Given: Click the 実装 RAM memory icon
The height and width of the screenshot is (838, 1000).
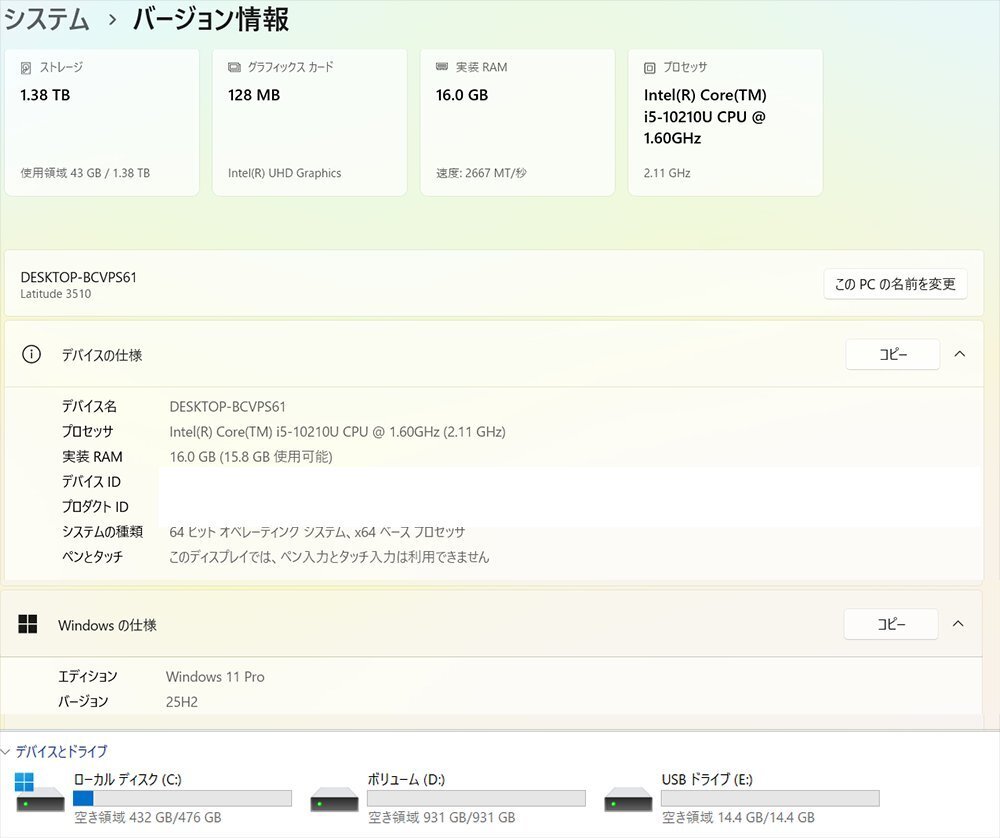Looking at the screenshot, I should 442,68.
